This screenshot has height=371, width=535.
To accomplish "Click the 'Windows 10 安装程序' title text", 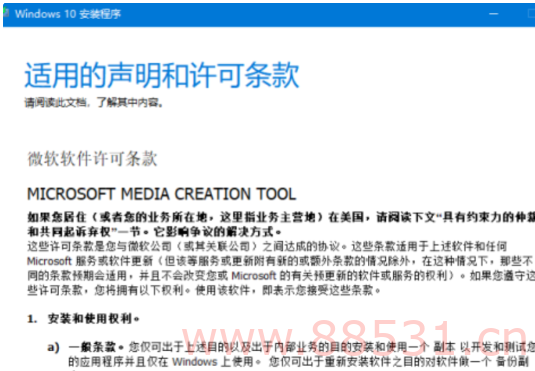I will [68, 14].
